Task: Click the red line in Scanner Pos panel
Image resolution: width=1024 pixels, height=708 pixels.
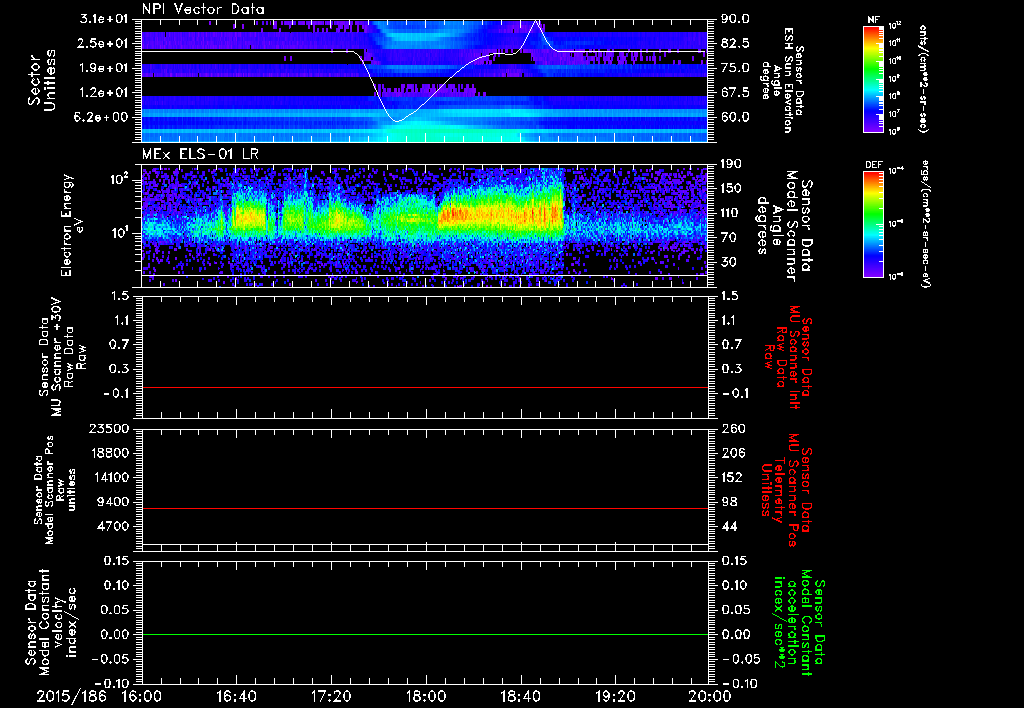Action: pos(425,508)
